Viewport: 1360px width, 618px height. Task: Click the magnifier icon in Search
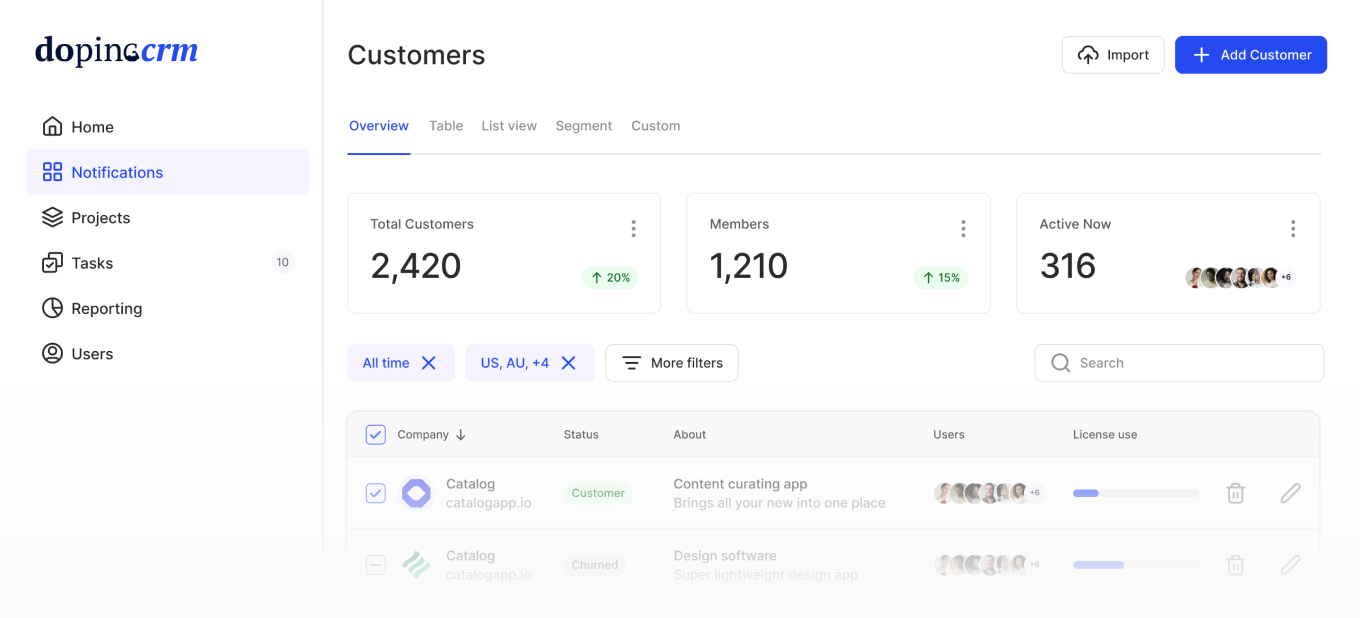1061,363
